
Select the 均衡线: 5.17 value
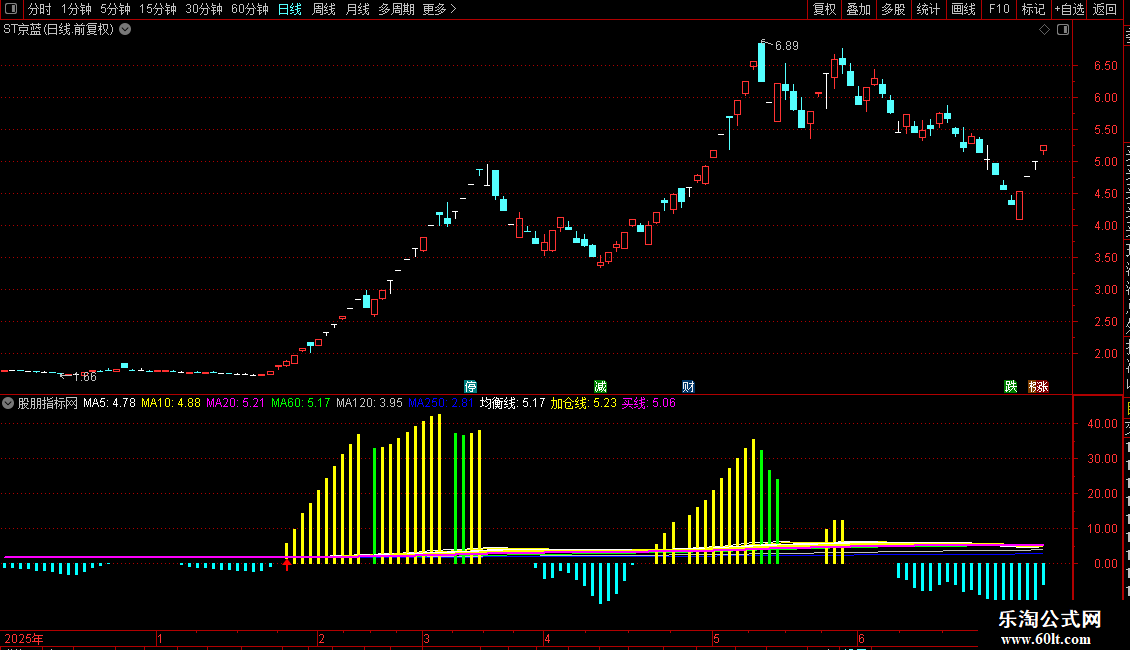tap(512, 404)
